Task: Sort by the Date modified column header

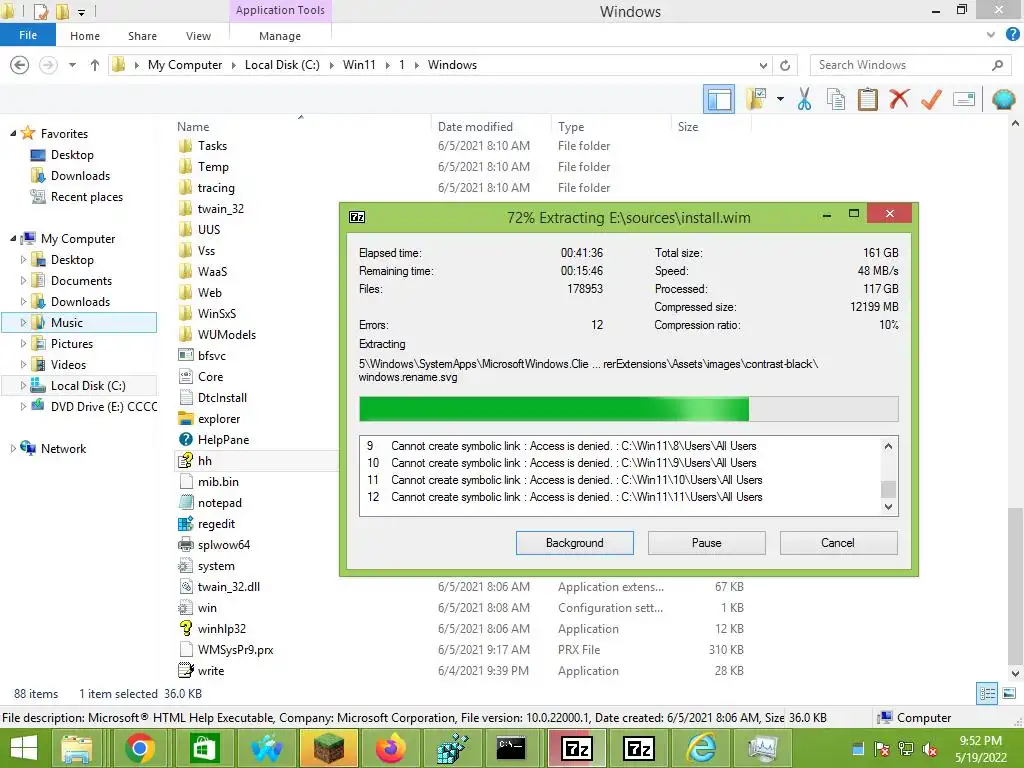Action: pos(475,127)
